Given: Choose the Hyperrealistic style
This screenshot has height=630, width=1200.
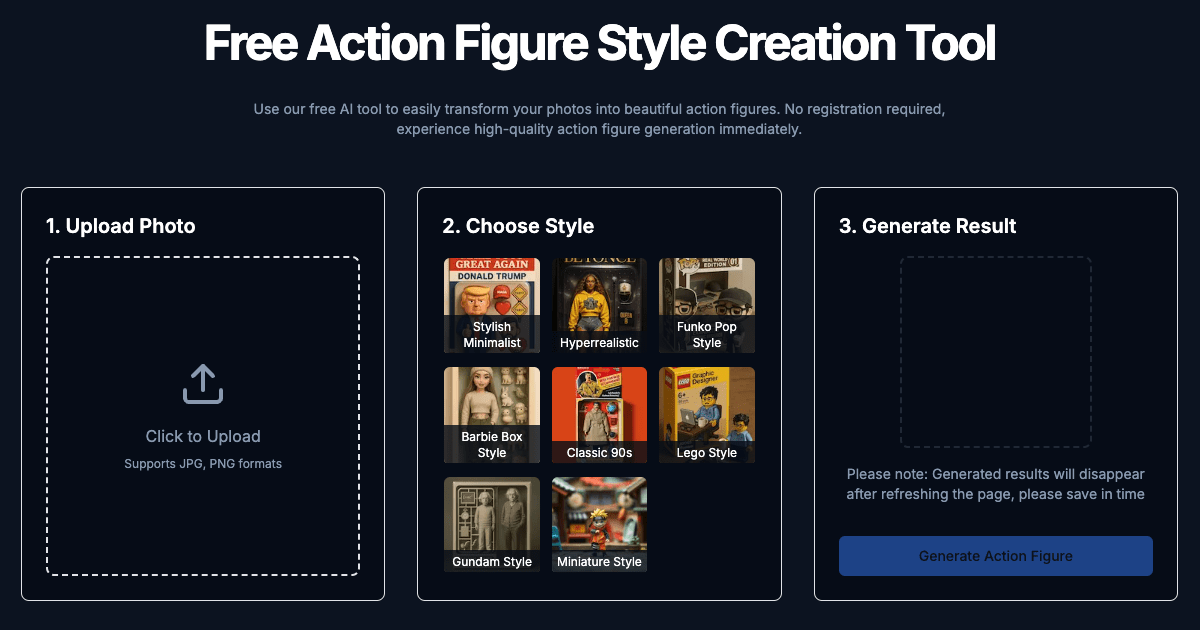Looking at the screenshot, I should click(x=600, y=305).
